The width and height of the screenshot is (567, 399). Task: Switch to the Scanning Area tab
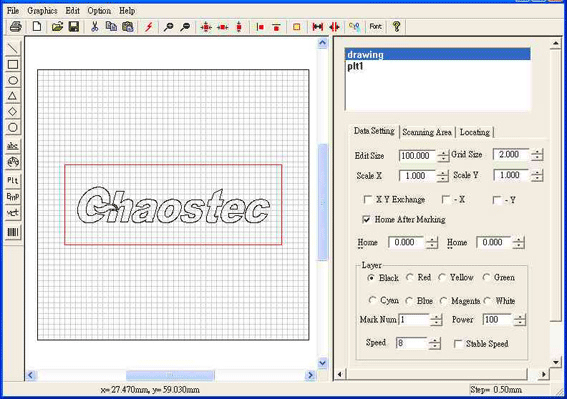[427, 132]
